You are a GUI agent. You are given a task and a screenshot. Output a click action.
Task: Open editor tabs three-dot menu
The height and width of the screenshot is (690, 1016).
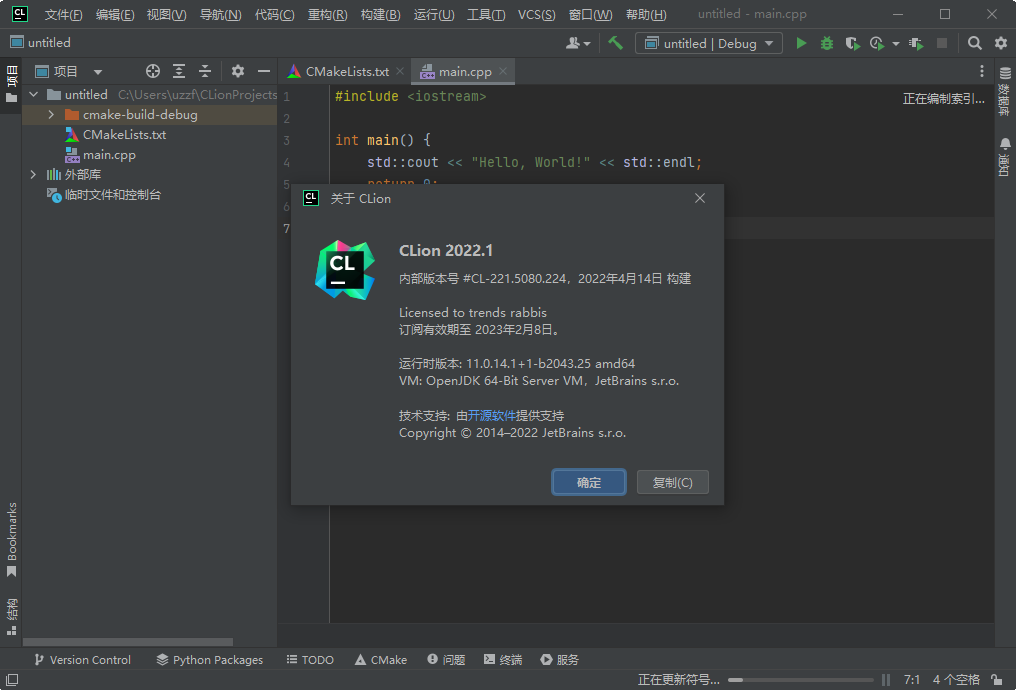coord(982,71)
